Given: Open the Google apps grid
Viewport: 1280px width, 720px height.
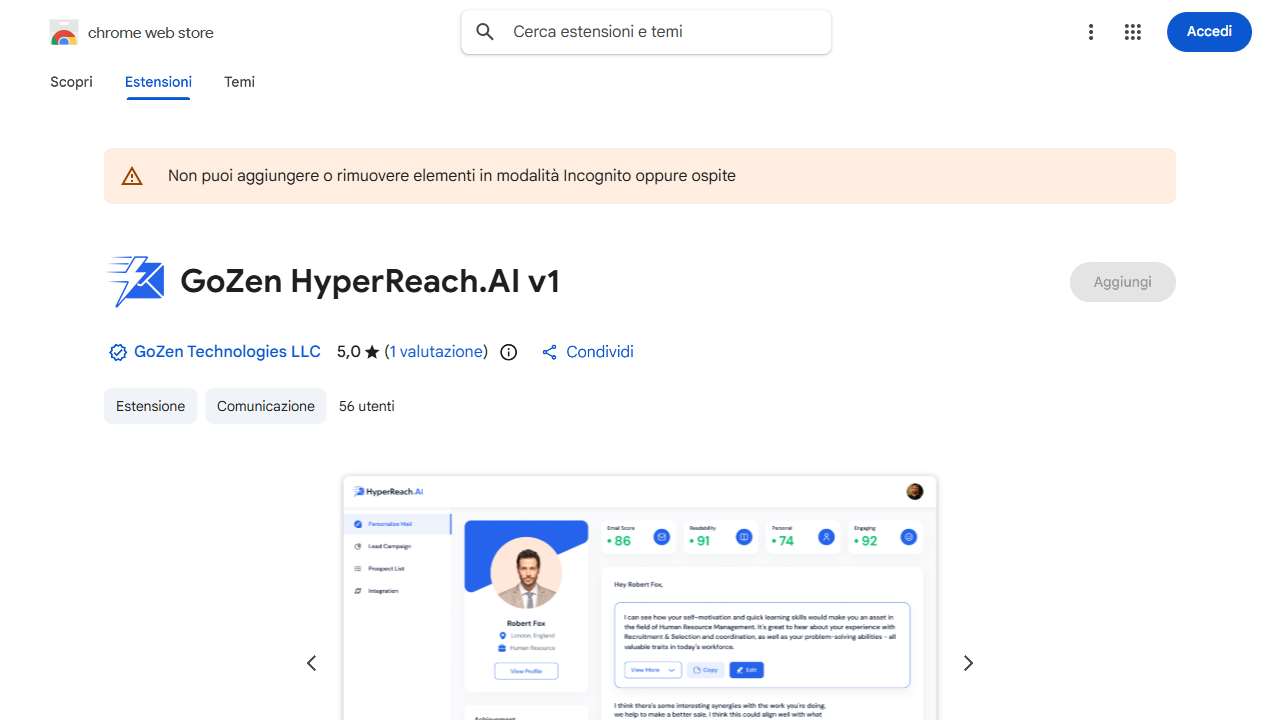Looking at the screenshot, I should (1133, 32).
